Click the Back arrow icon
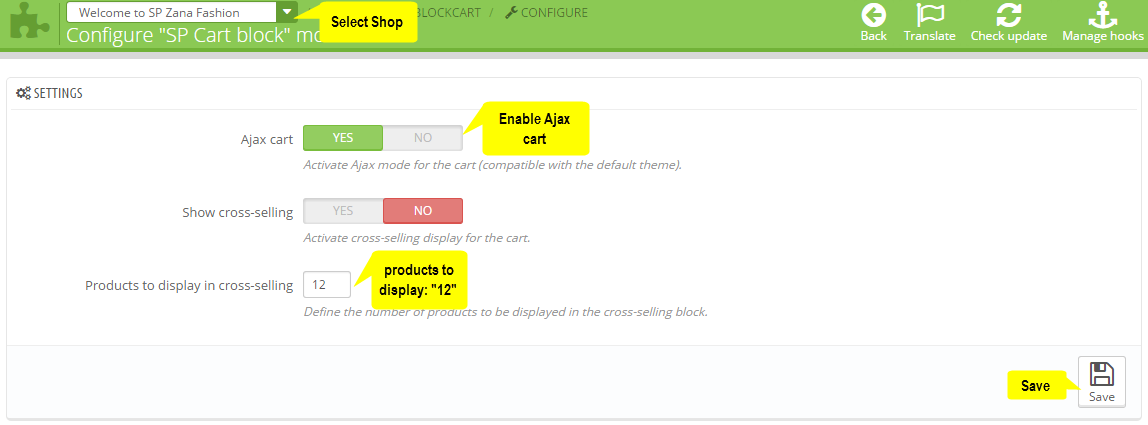The image size is (1148, 425). point(873,15)
